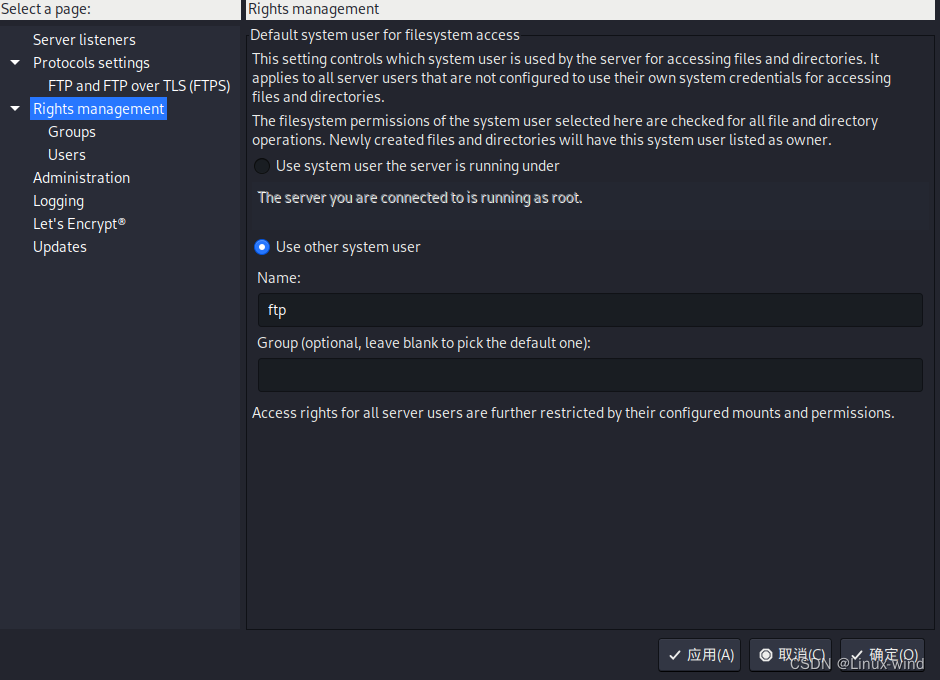Click the Name field containing 'ftp'

[x=590, y=310]
